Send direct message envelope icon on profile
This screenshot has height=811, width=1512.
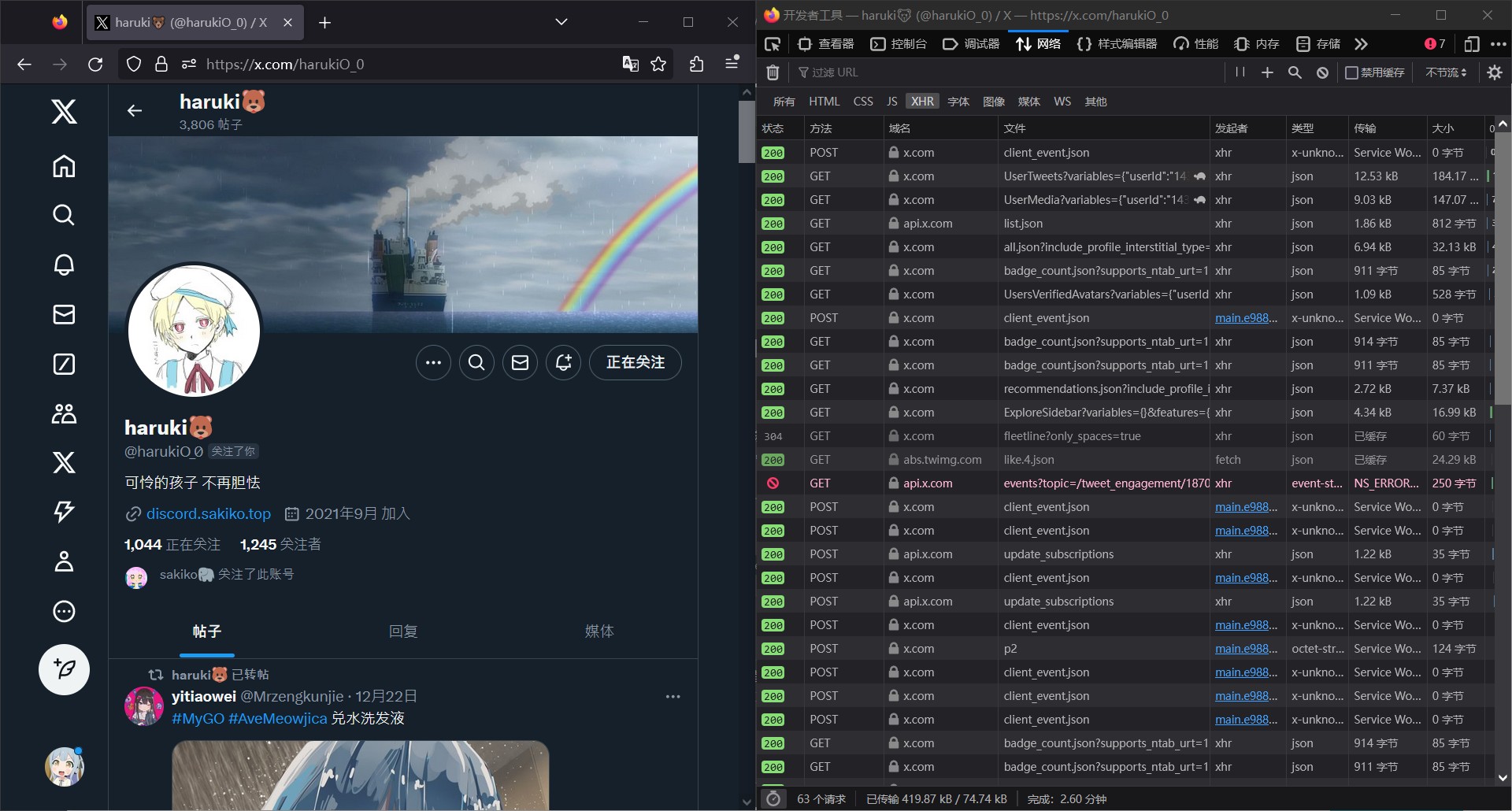tap(520, 362)
